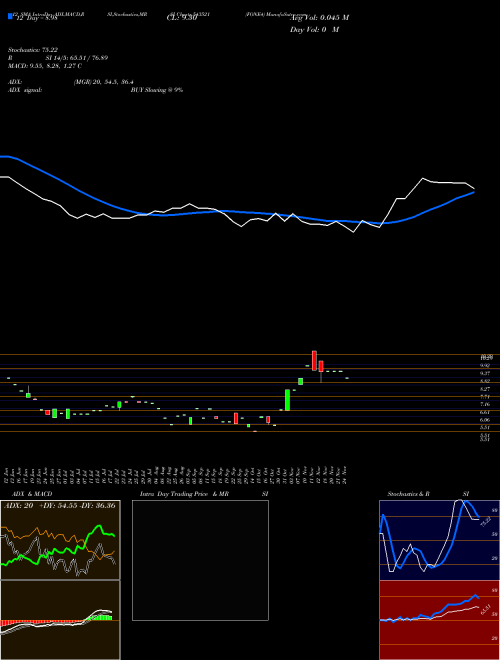
Task: Click the 73.22 label in Stochastics panel
Action: pos(485,522)
